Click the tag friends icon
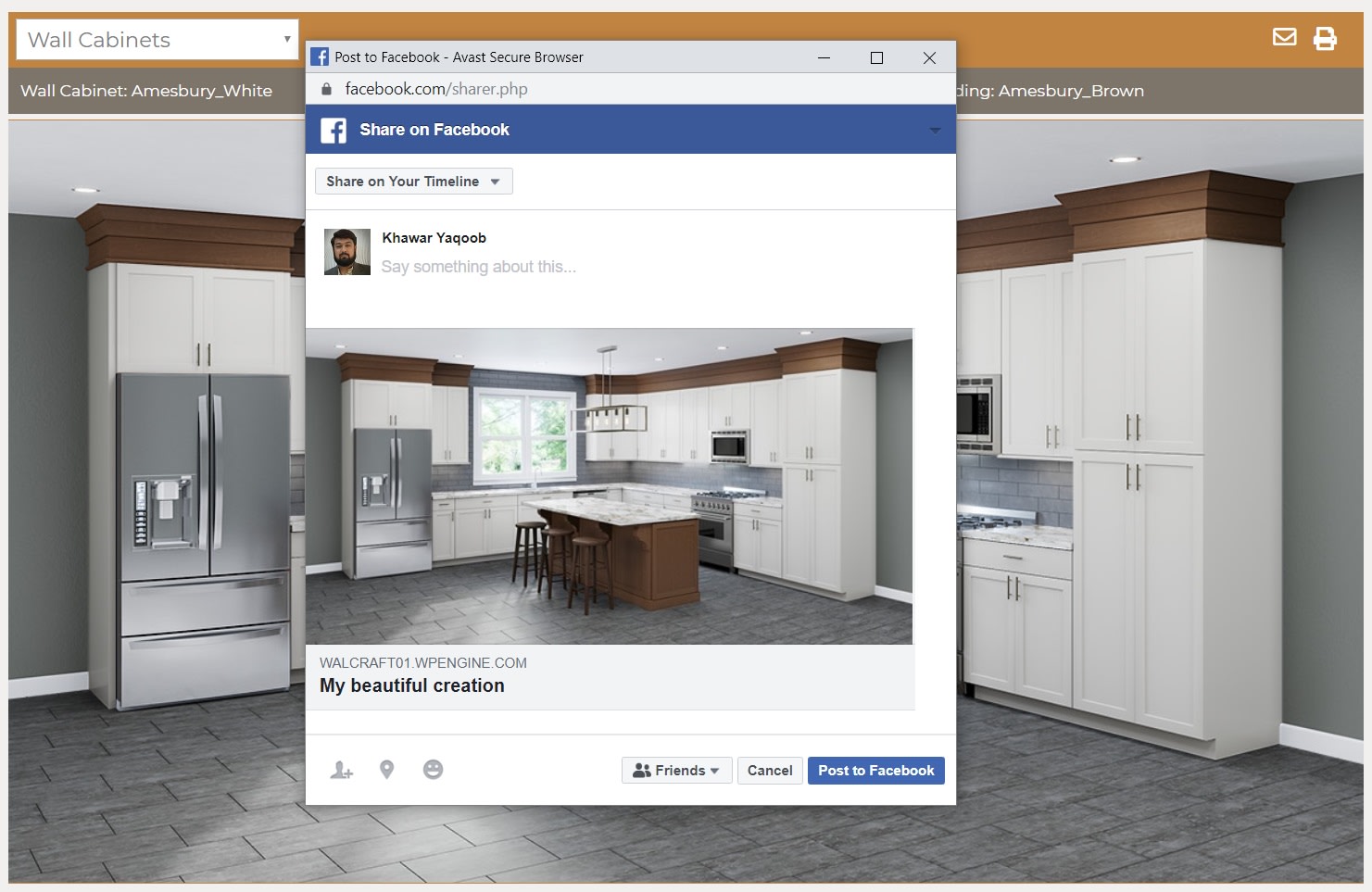Image resolution: width=1372 pixels, height=892 pixels. [x=342, y=770]
